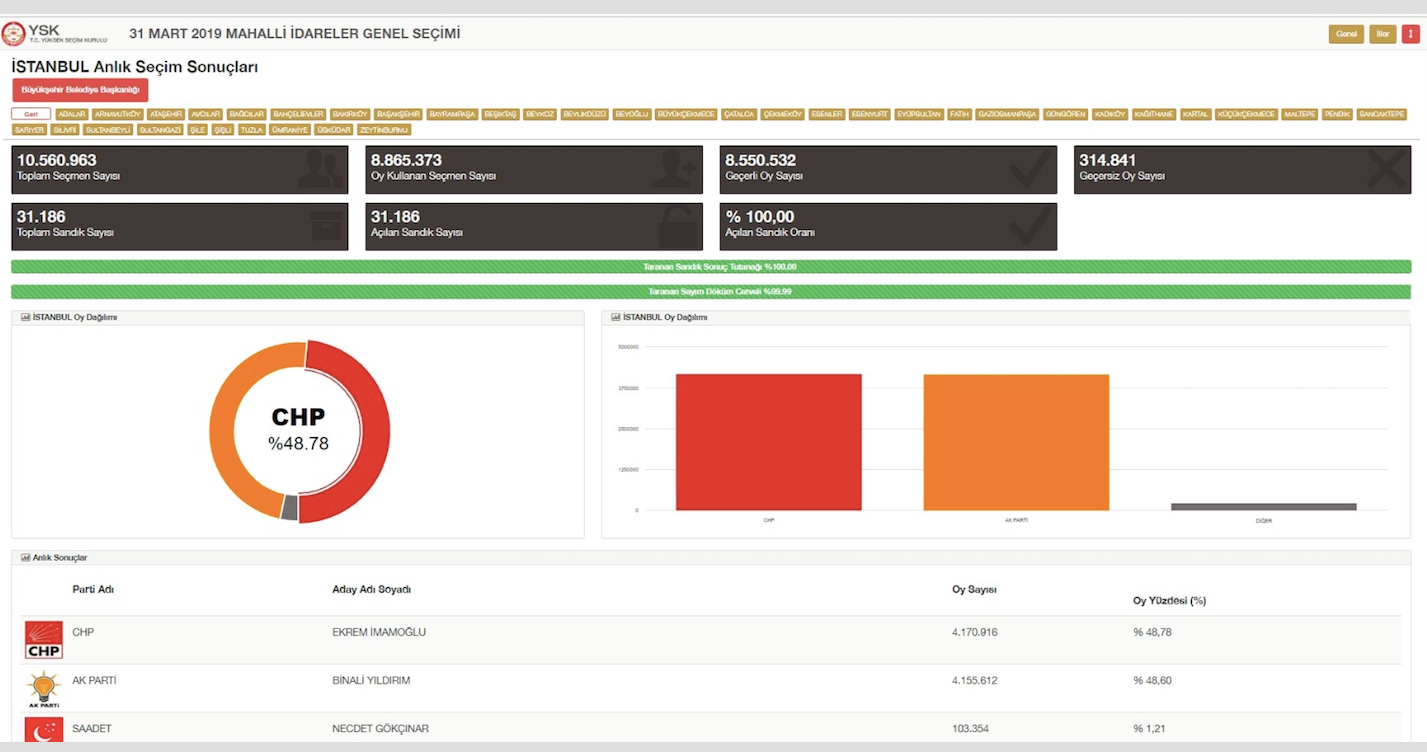The height and width of the screenshot is (752, 1427).
Task: Click the chart icon beside the bar chart panel title
Action: [615, 317]
